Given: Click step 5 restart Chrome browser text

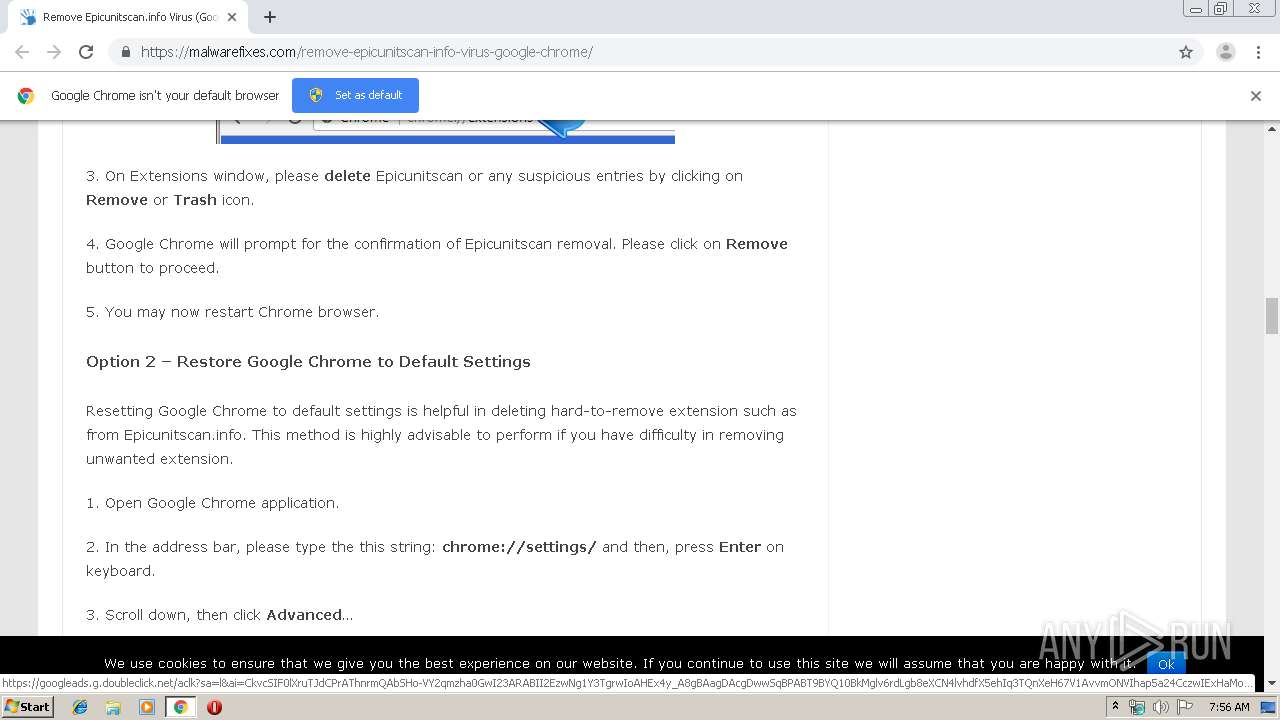Looking at the screenshot, I should [232, 312].
